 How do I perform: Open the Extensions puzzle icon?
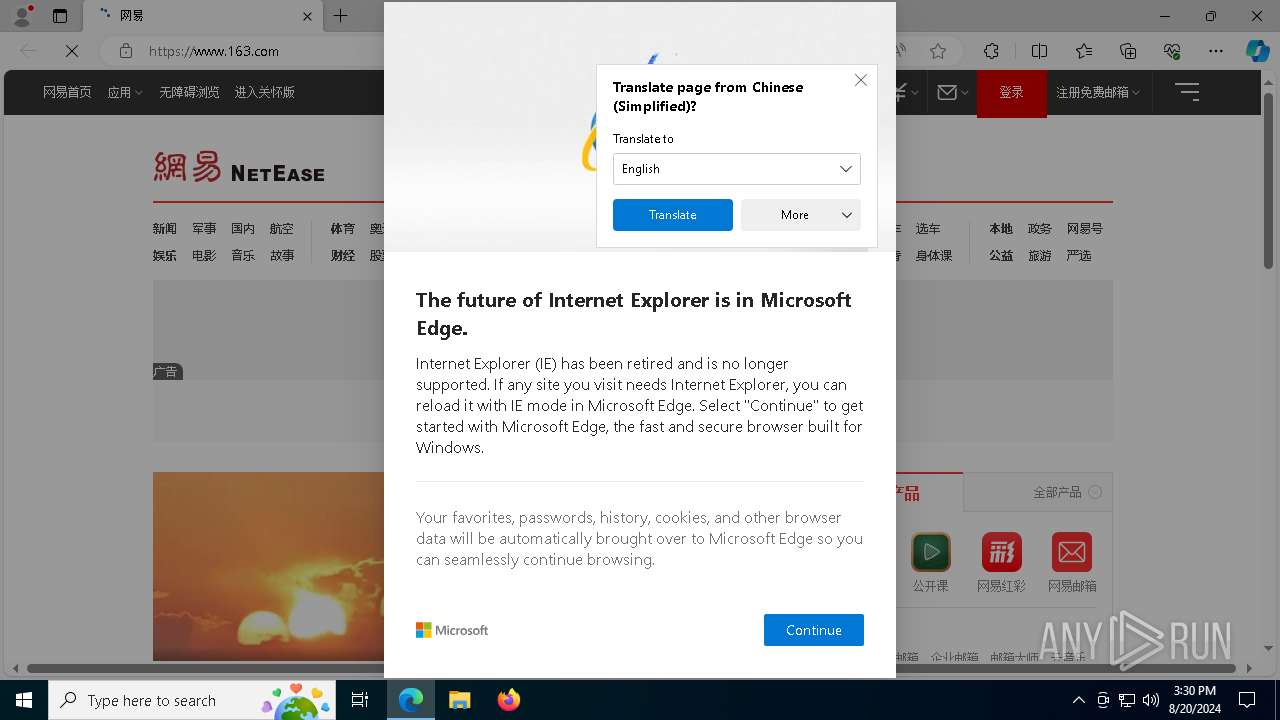(x=991, y=51)
